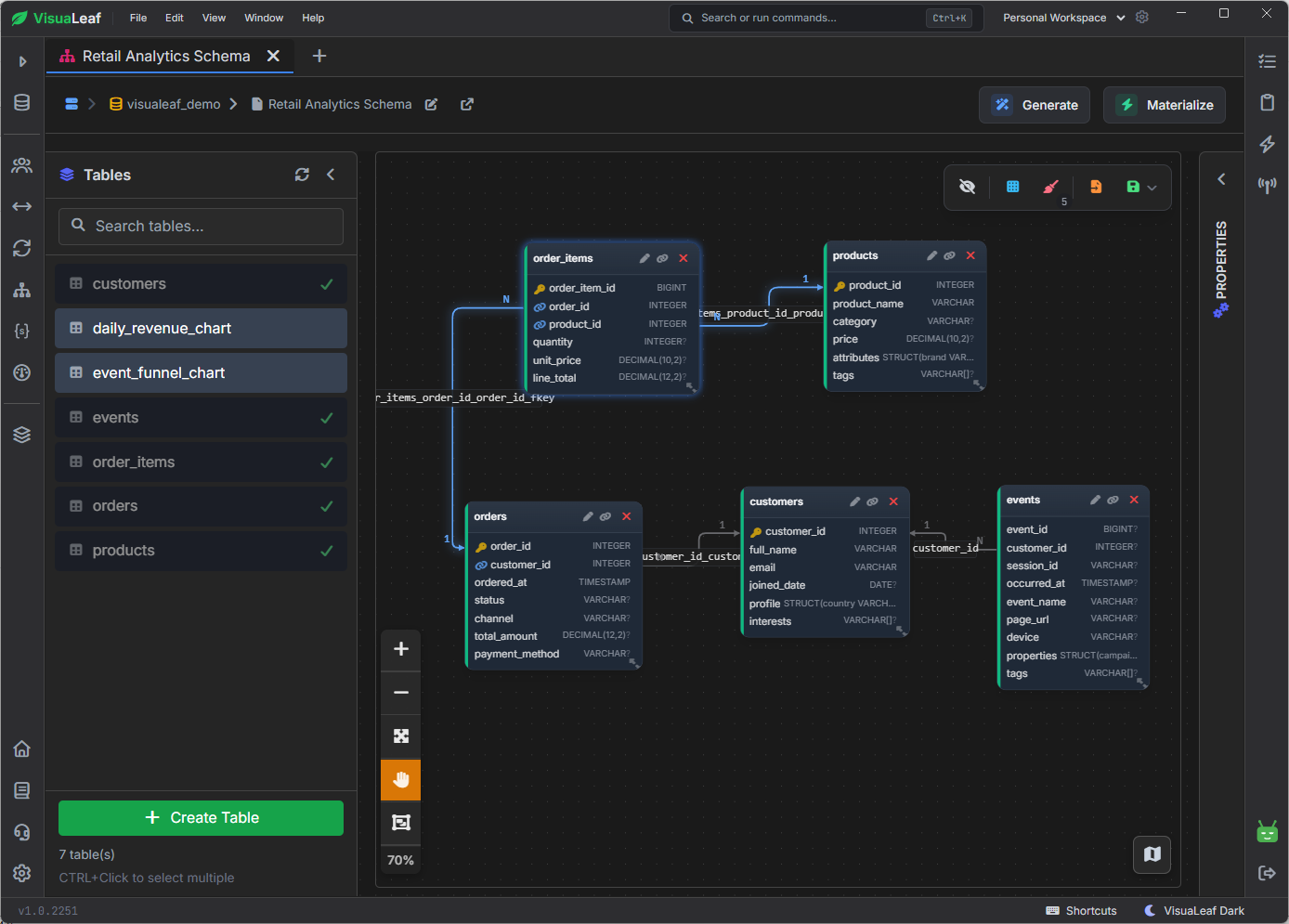Screen dimensions: 1289x924
Task: Toggle the orange pan hand tool
Action: point(401,779)
